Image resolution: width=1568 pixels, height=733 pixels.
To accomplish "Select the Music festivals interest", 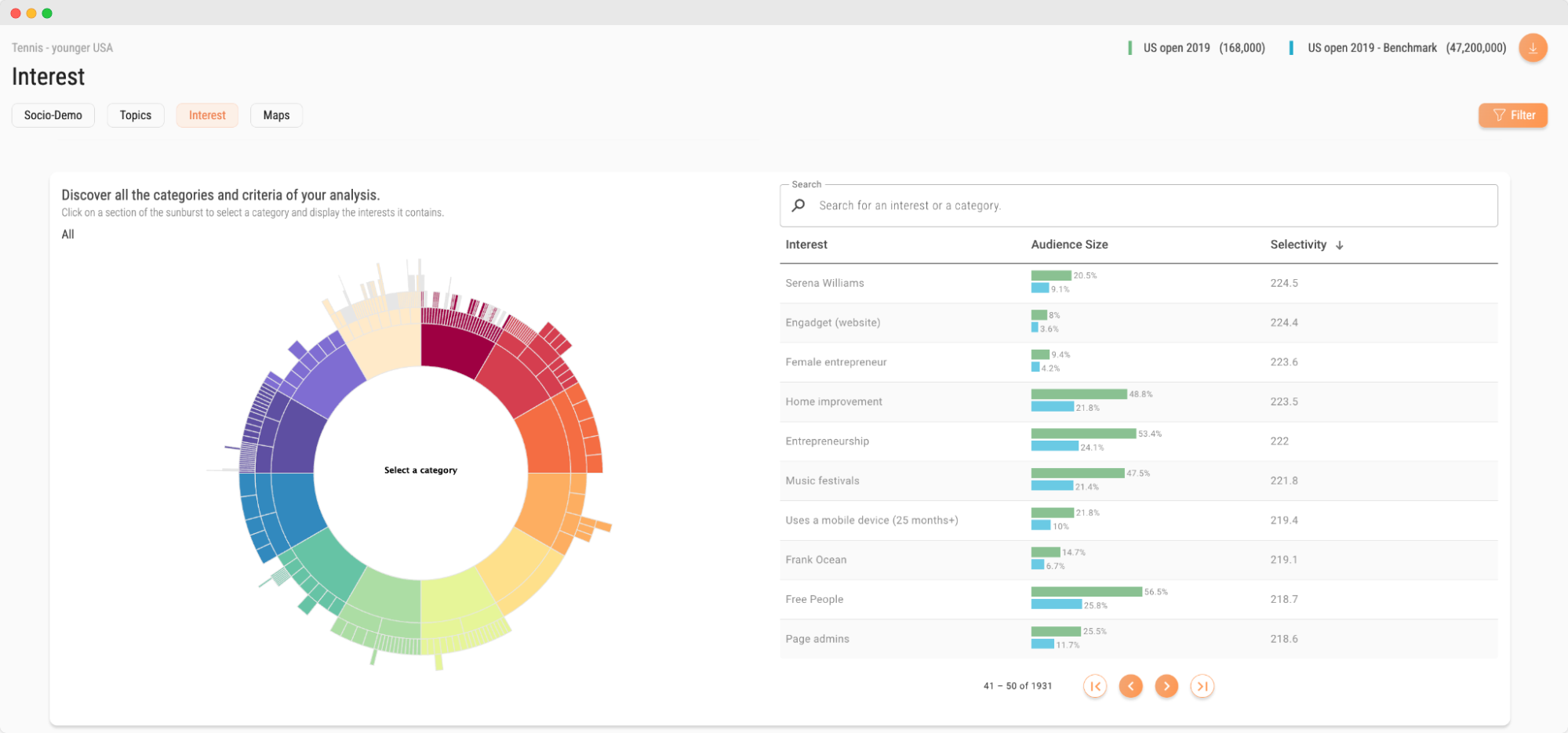I will 822,481.
